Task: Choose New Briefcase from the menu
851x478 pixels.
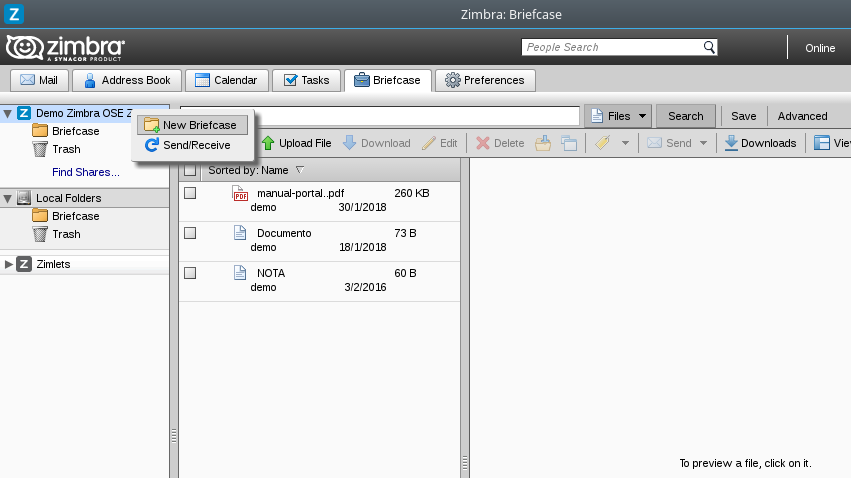Action: (x=193, y=125)
